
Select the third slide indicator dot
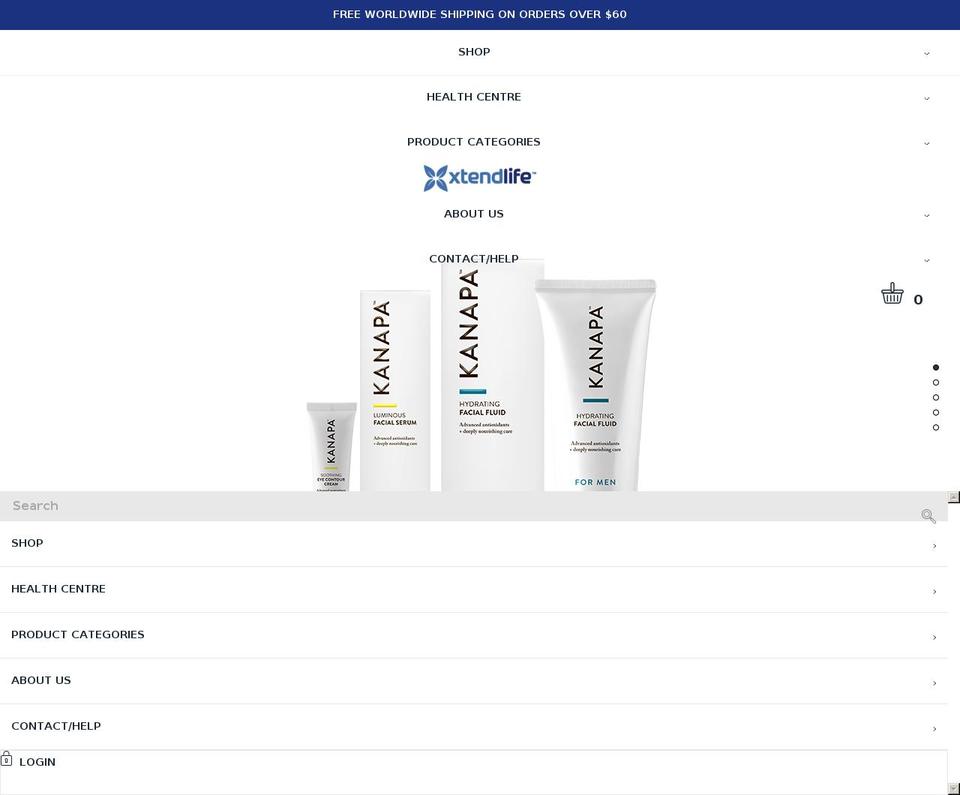[x=936, y=398]
